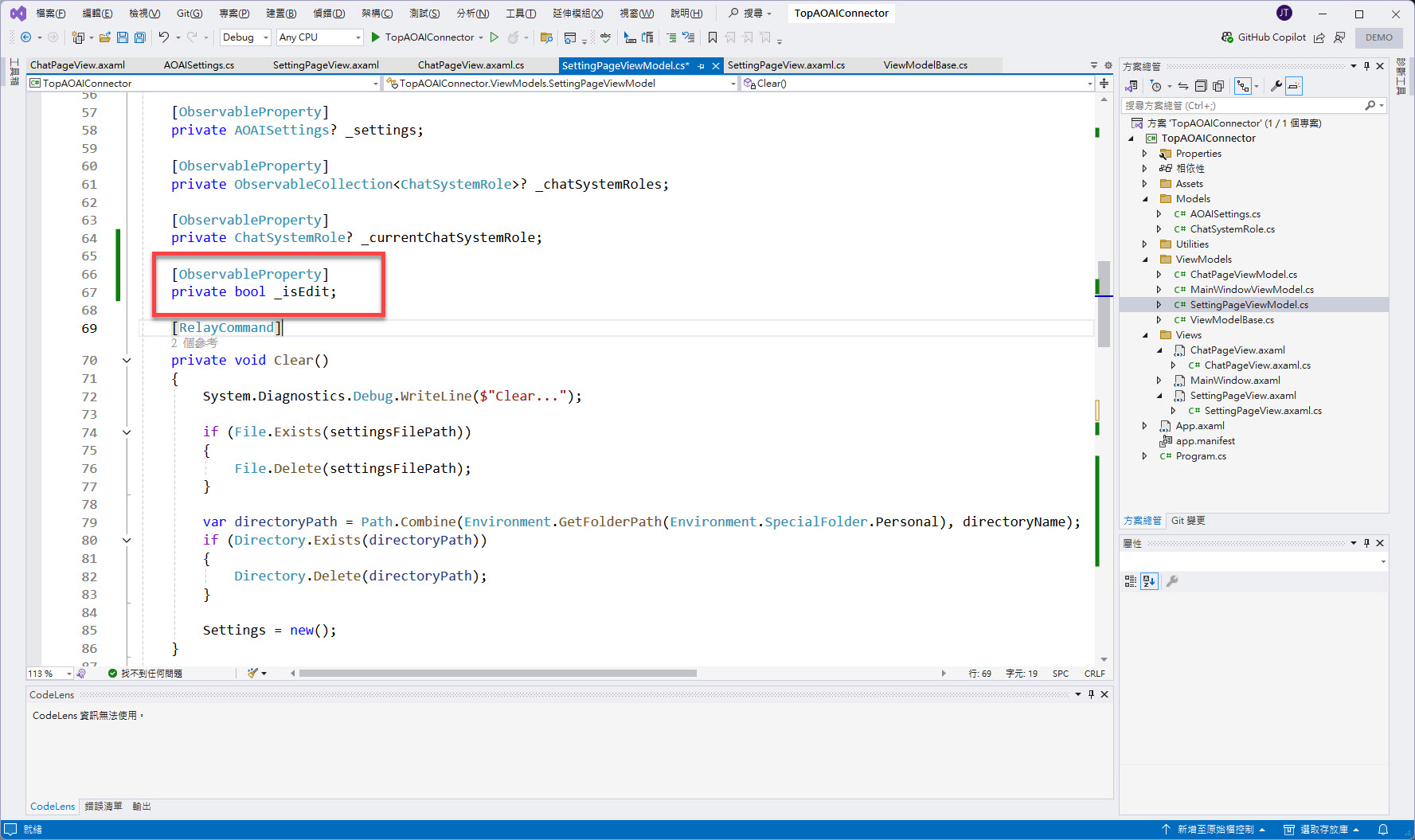
Task: Collapse All in Solution Explorer
Action: (x=1201, y=86)
